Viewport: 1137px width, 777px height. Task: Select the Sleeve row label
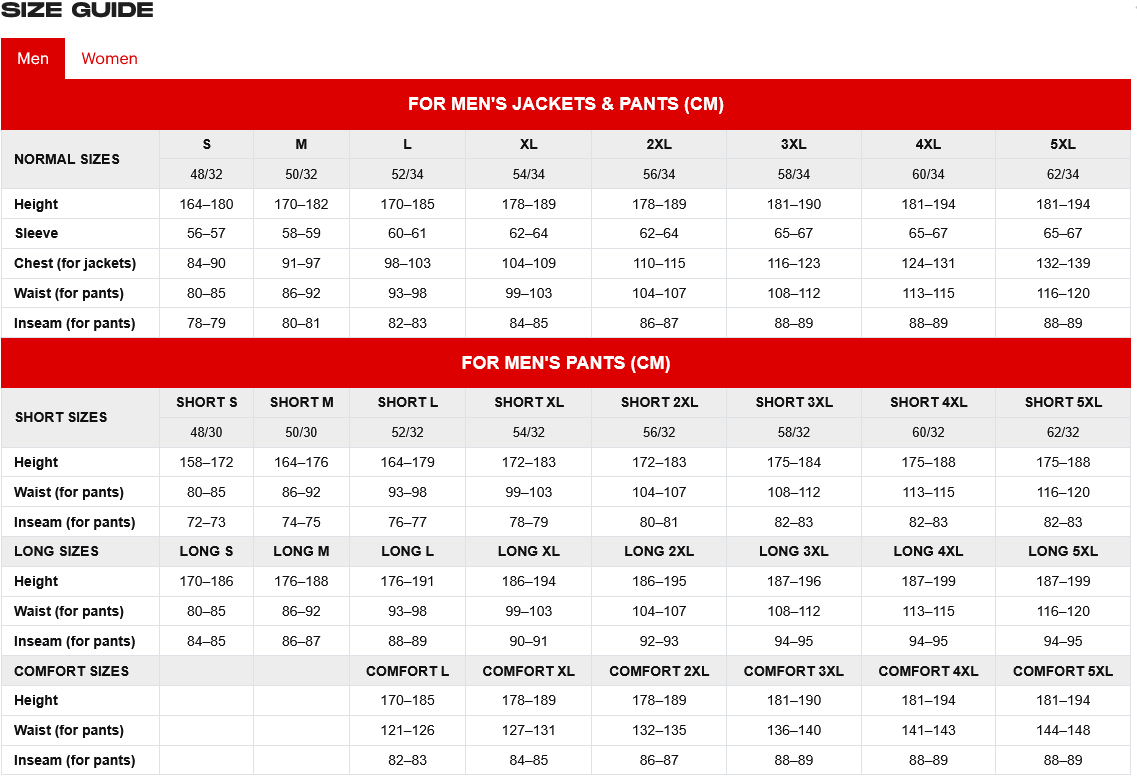pos(36,233)
